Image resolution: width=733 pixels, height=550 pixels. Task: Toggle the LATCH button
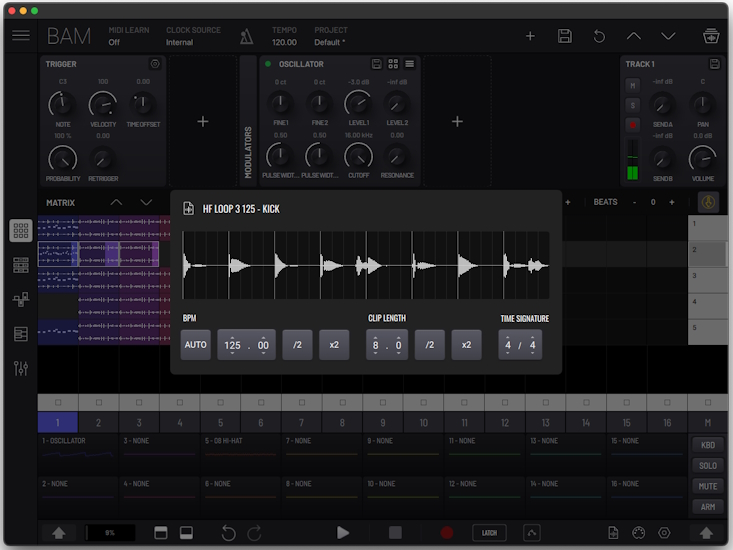click(x=489, y=533)
